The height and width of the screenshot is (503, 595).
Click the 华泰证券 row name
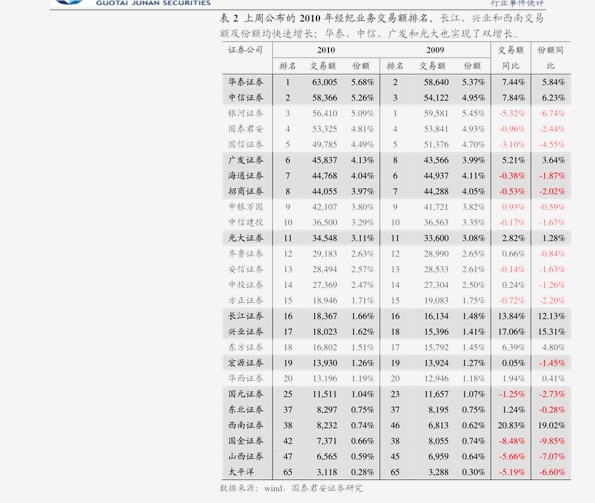point(246,82)
